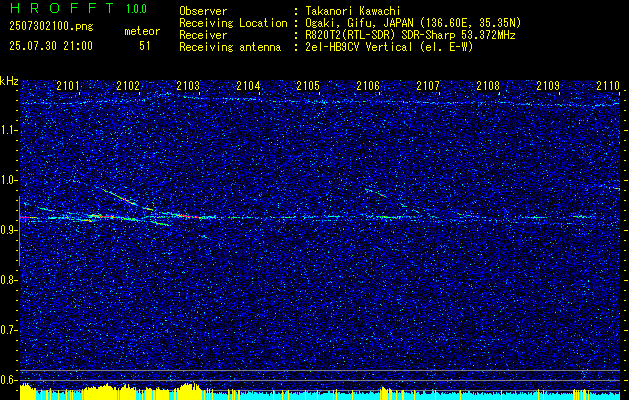Click the 'meteor' count label
Screen dimensions: 629x400
click(142, 31)
